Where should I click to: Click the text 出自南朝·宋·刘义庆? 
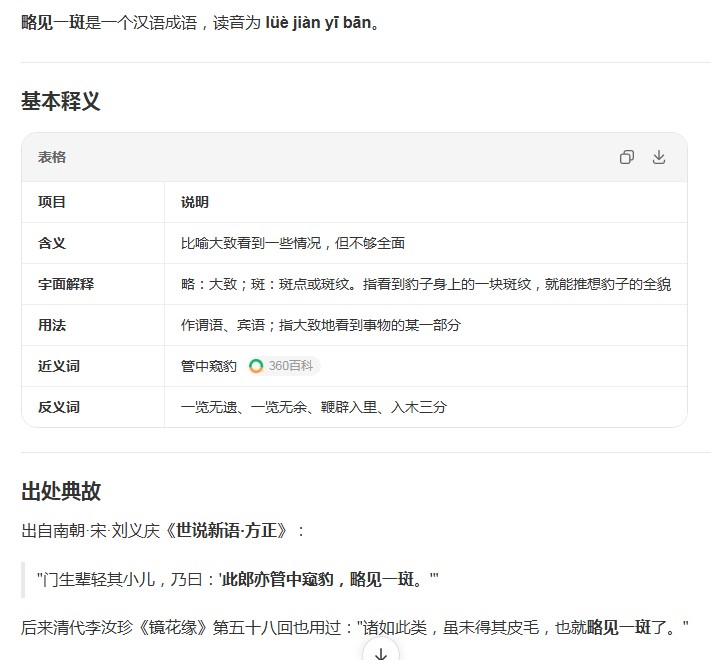point(91,530)
